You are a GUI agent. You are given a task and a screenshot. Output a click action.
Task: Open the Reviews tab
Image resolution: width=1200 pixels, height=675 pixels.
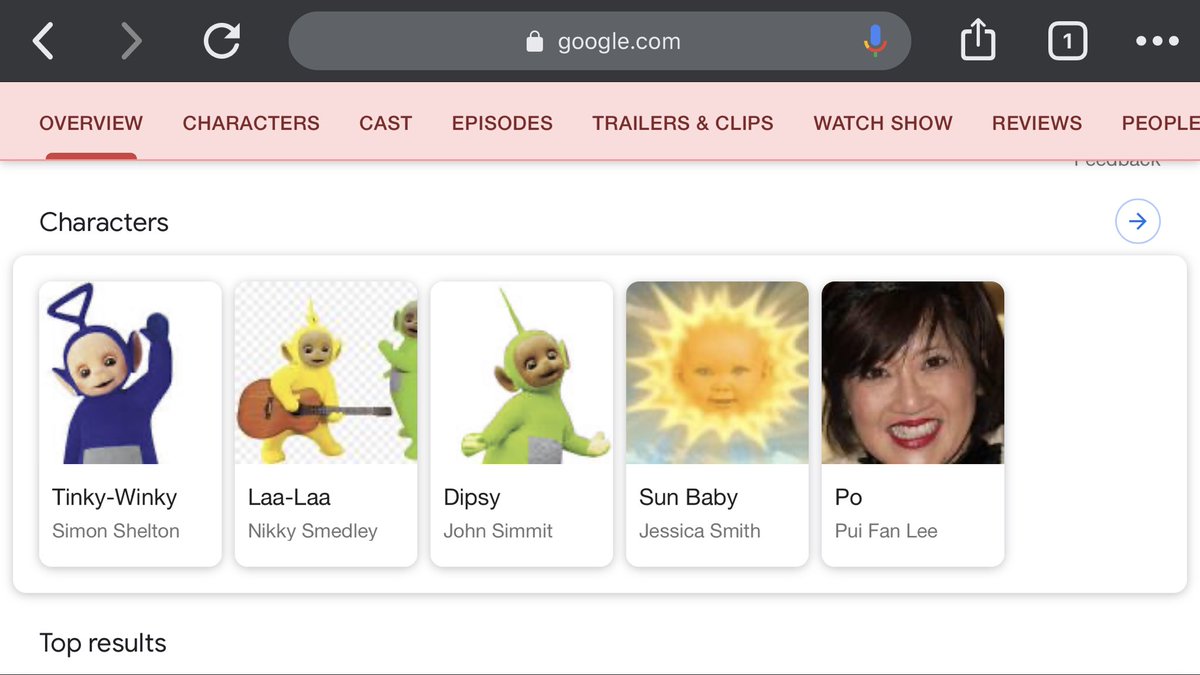1037,123
